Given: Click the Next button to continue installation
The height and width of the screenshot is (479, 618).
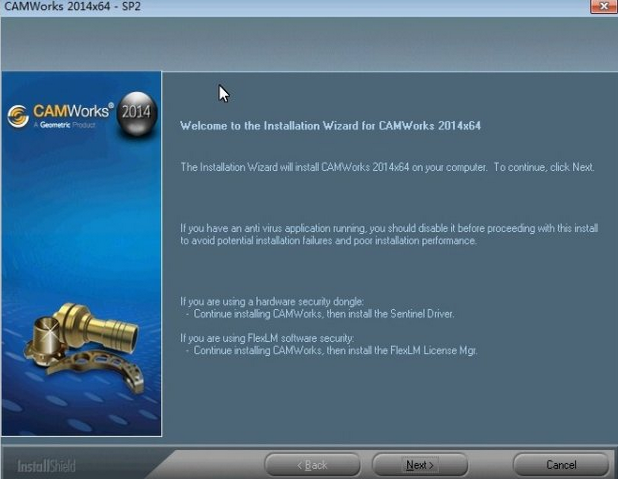Looking at the screenshot, I should click(420, 465).
